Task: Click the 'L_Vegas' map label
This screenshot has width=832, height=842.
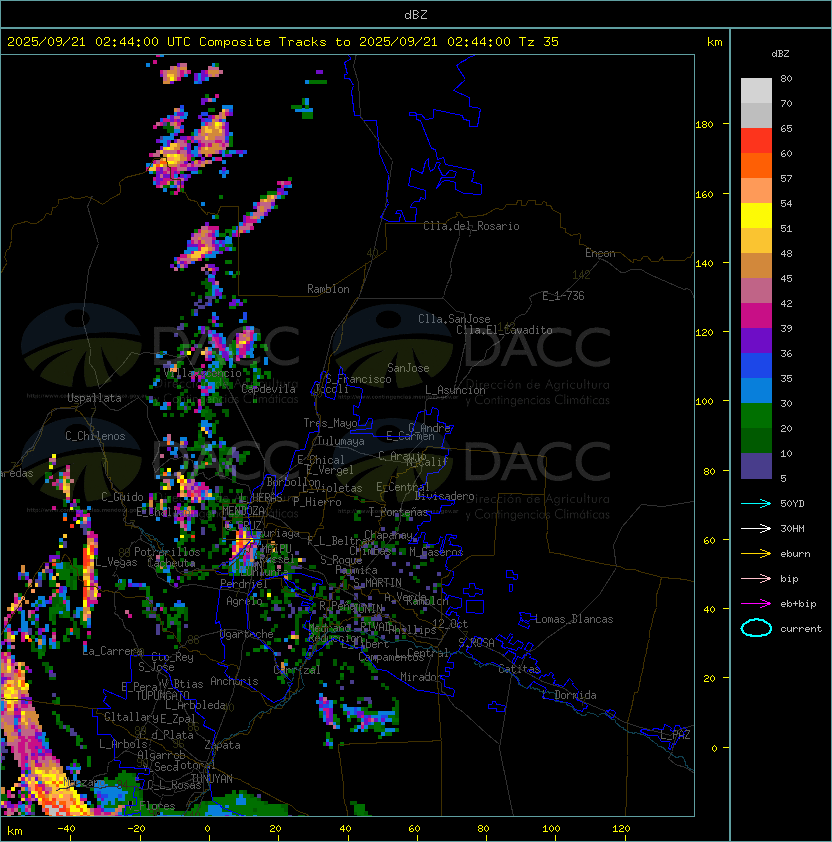Action: click(x=117, y=562)
